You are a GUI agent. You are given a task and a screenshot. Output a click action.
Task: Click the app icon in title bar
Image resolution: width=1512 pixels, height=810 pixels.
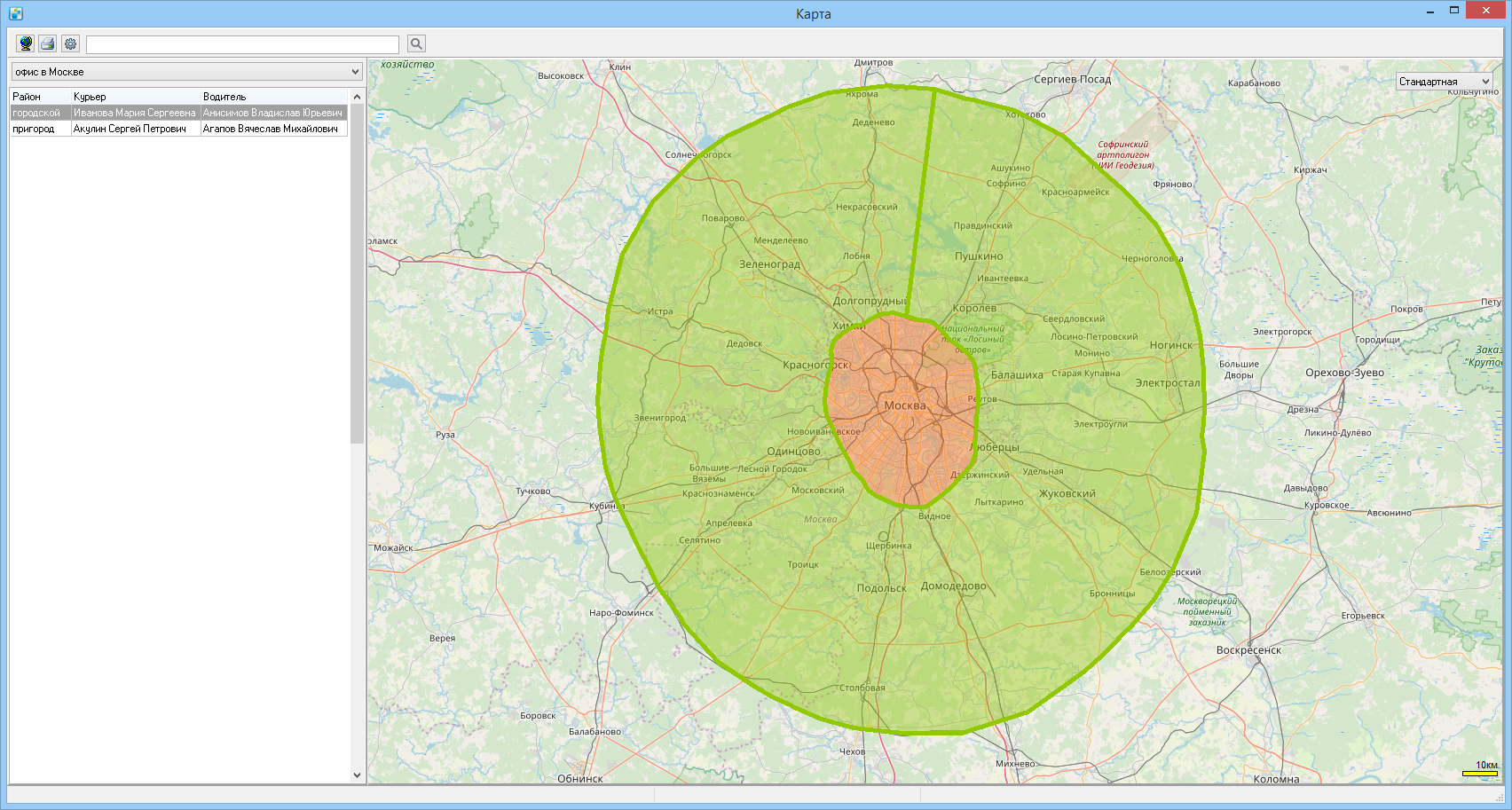[x=16, y=13]
